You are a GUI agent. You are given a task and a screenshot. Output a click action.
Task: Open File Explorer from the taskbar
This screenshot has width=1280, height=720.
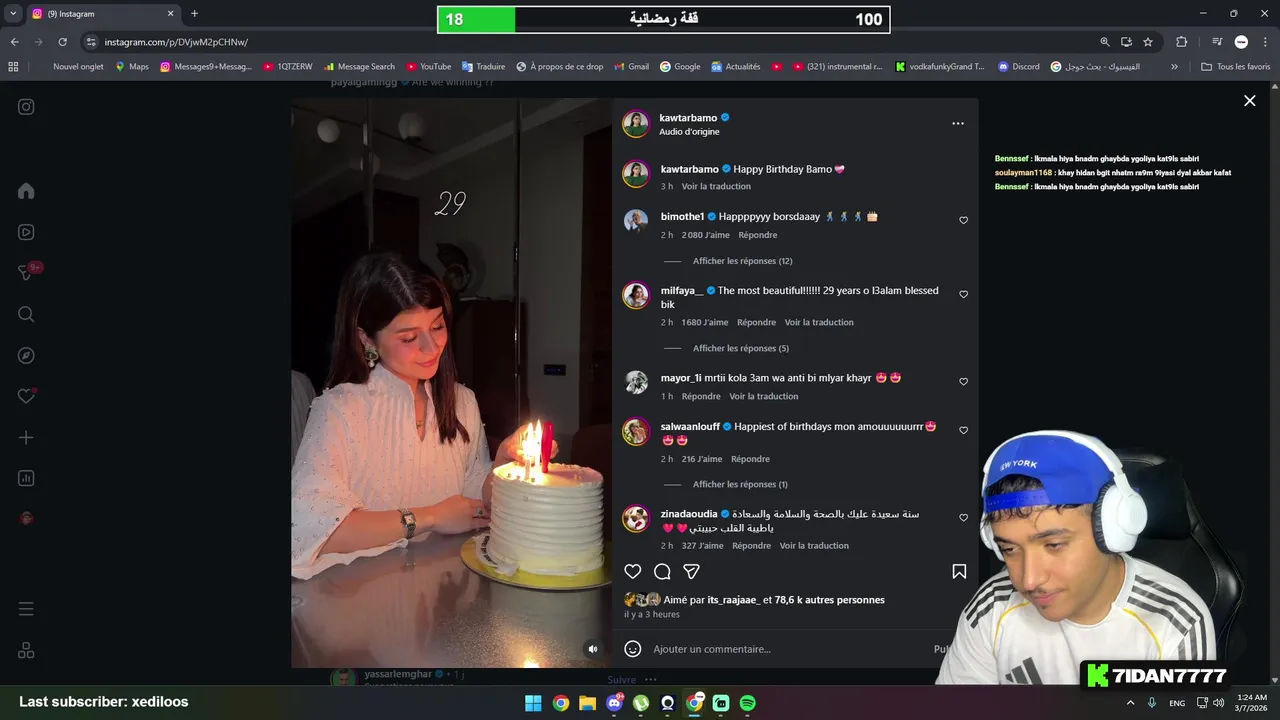tap(587, 703)
